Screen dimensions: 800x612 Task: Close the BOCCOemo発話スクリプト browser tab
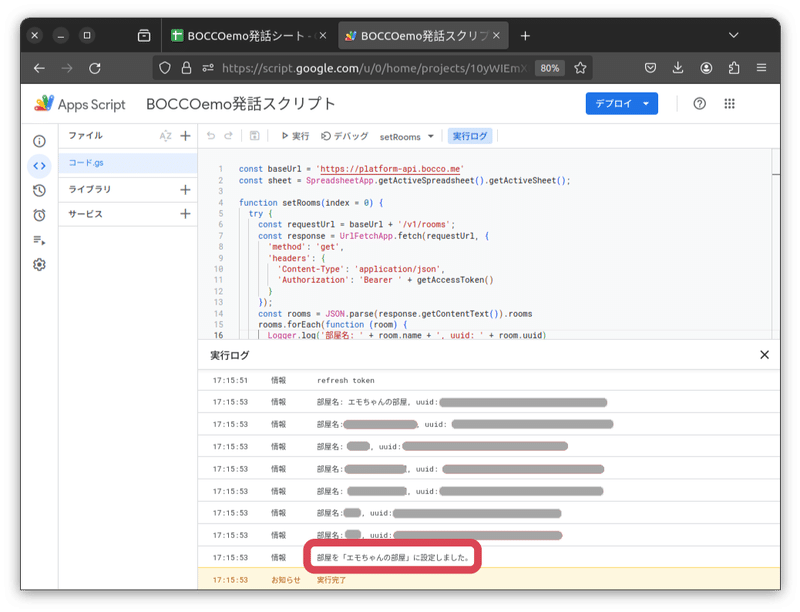(496, 36)
